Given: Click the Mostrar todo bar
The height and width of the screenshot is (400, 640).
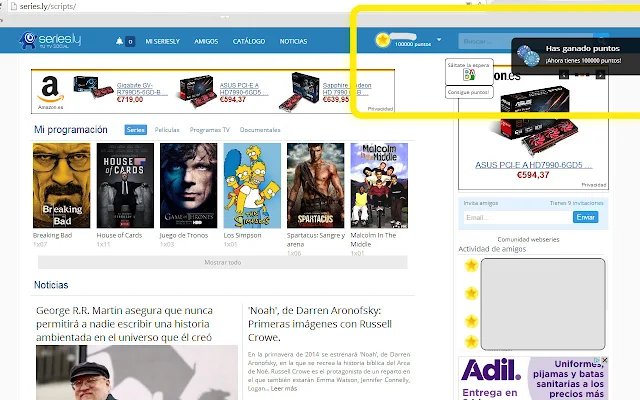Looking at the screenshot, I should point(222,262).
